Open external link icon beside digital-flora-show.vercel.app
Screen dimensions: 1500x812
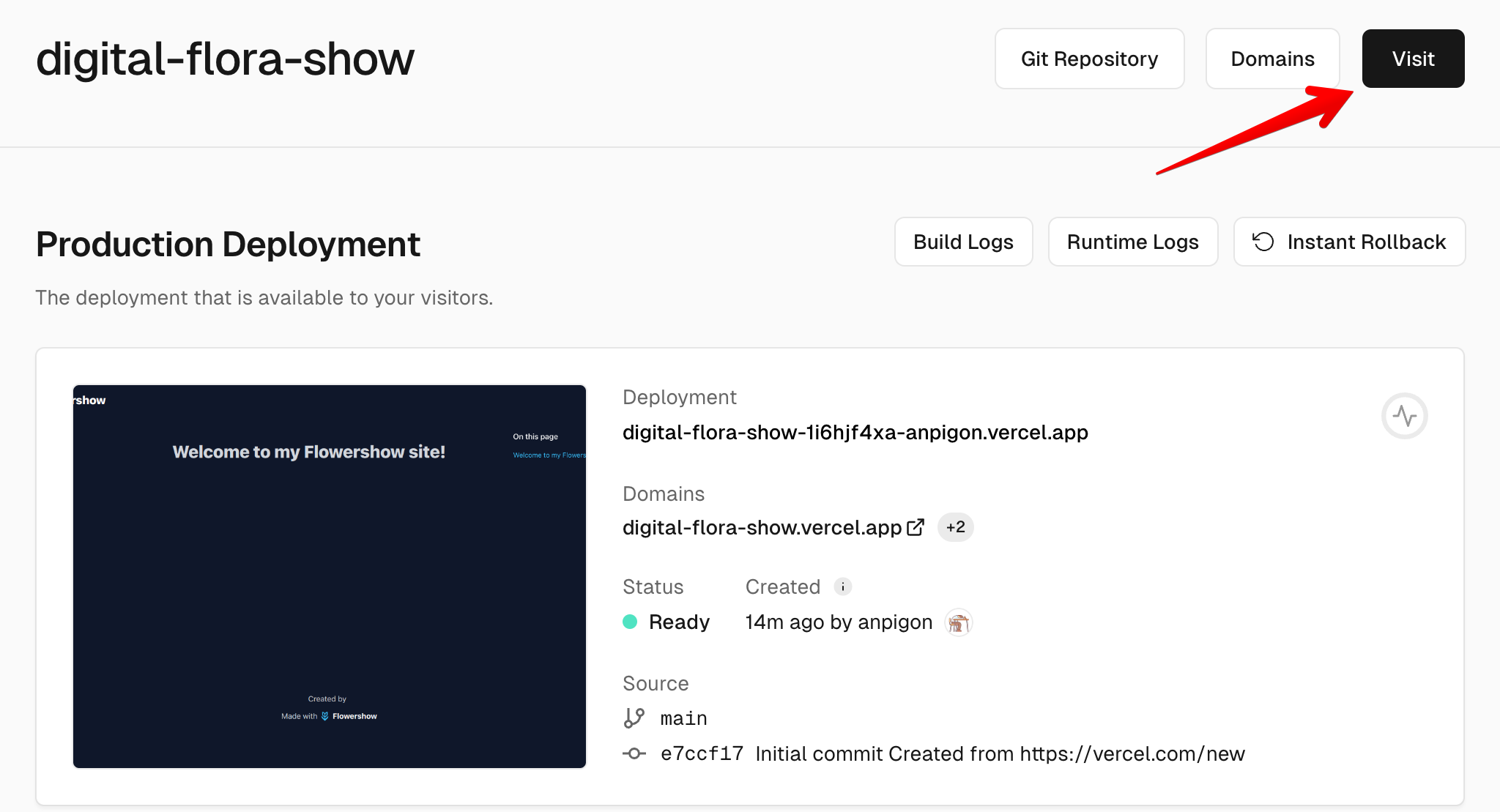tap(916, 527)
